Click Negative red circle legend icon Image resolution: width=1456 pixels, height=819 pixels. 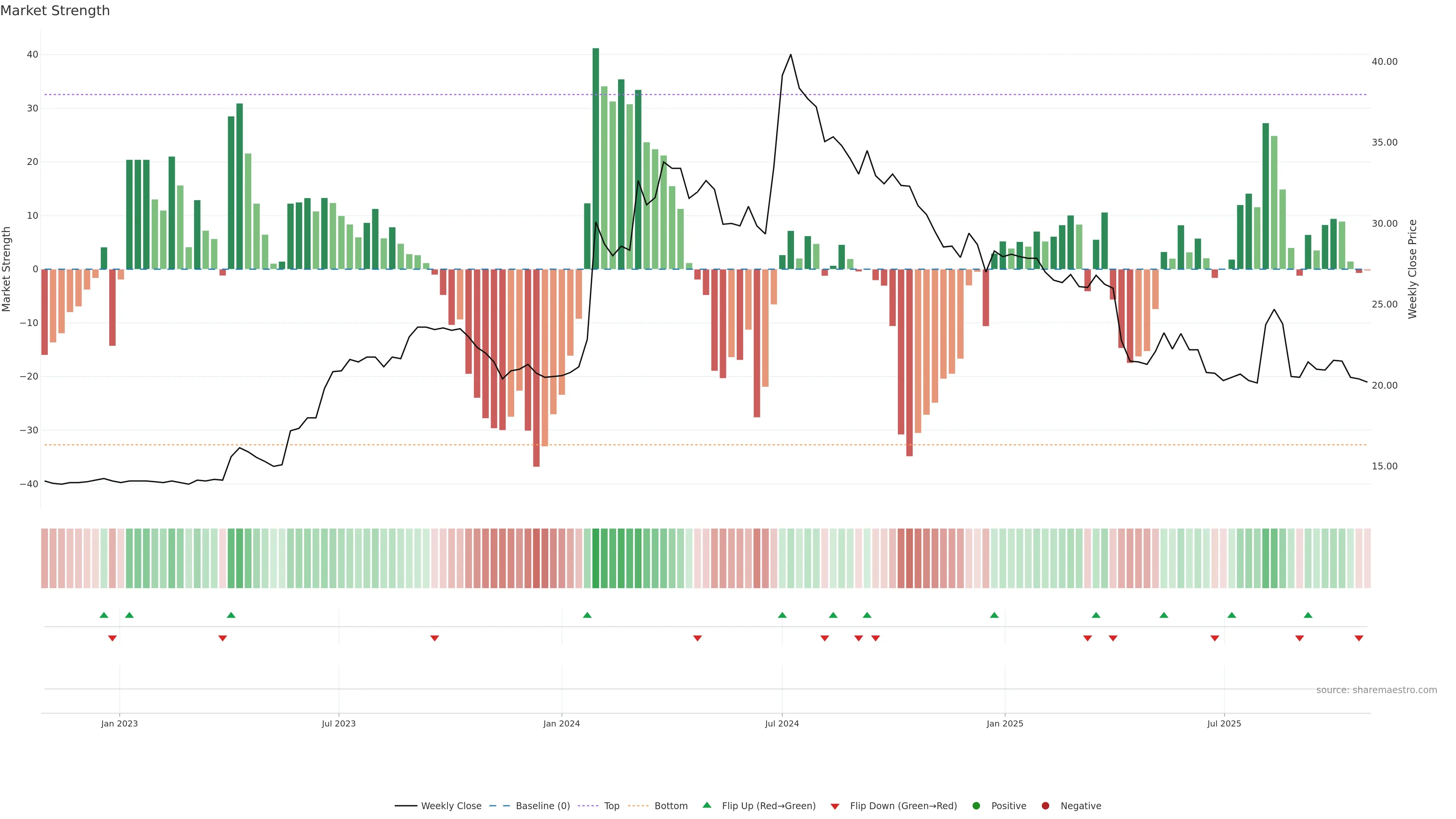tap(1045, 806)
